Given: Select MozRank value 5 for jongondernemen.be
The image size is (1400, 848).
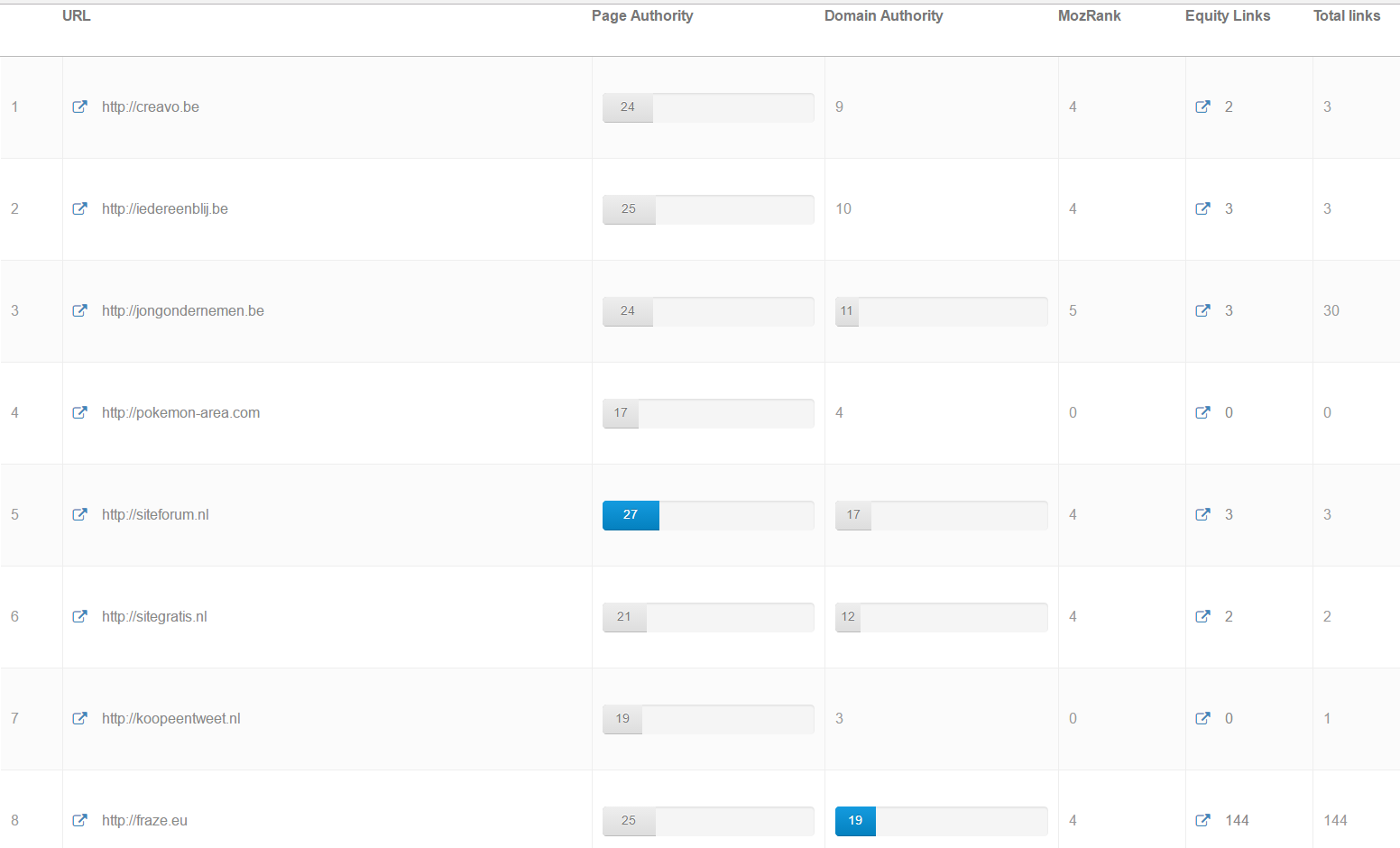Looking at the screenshot, I should coord(1073,310).
